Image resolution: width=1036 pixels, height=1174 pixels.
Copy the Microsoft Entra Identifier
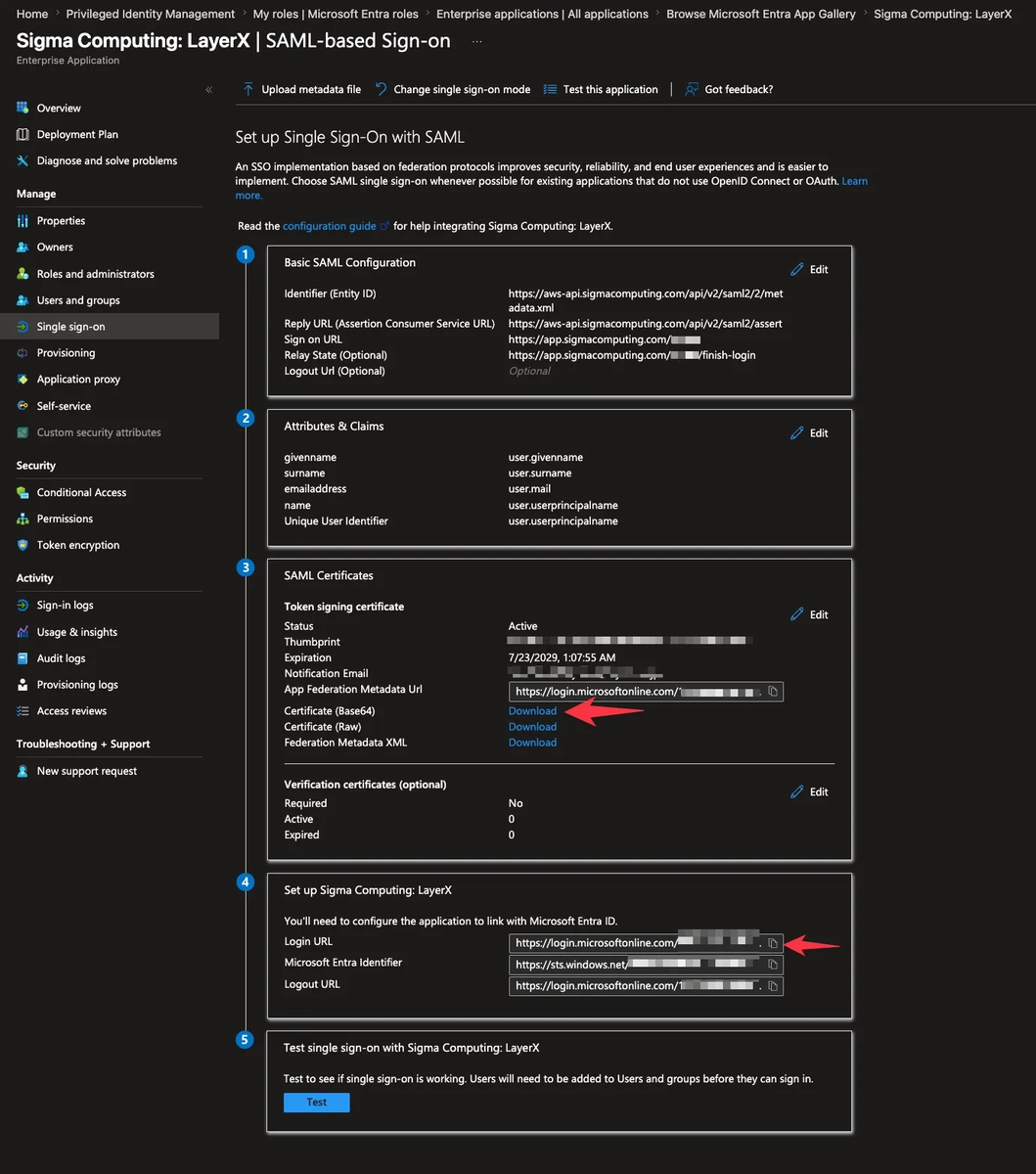click(773, 965)
